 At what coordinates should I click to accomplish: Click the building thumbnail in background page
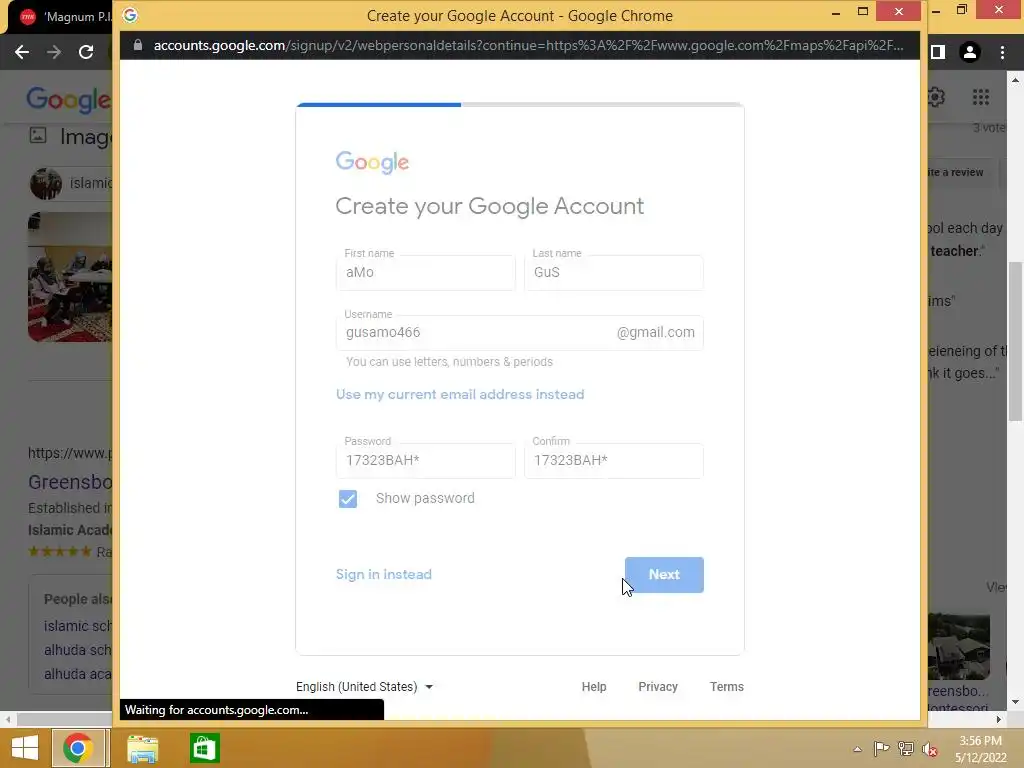(959, 647)
